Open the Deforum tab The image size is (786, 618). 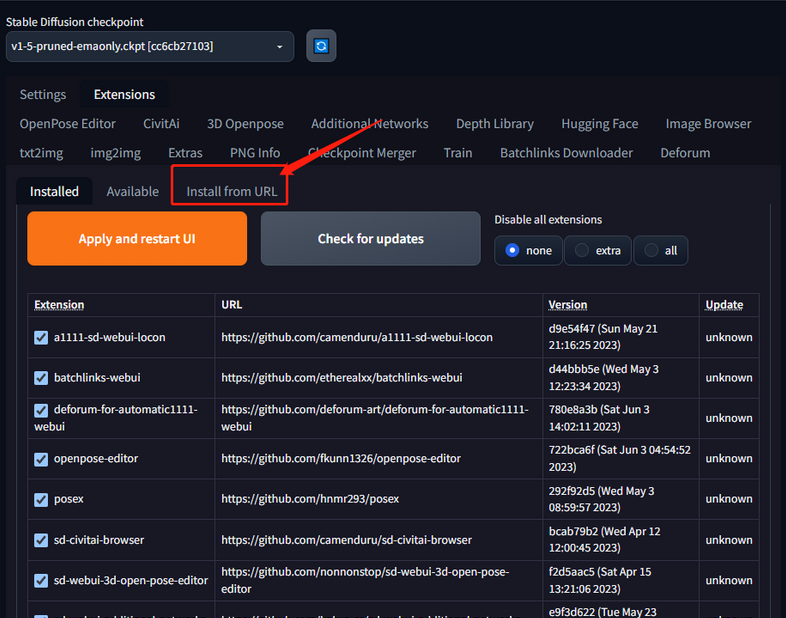(x=685, y=153)
